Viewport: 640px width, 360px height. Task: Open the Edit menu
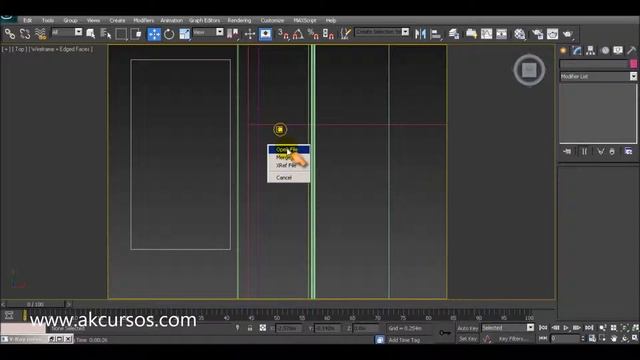click(28, 20)
